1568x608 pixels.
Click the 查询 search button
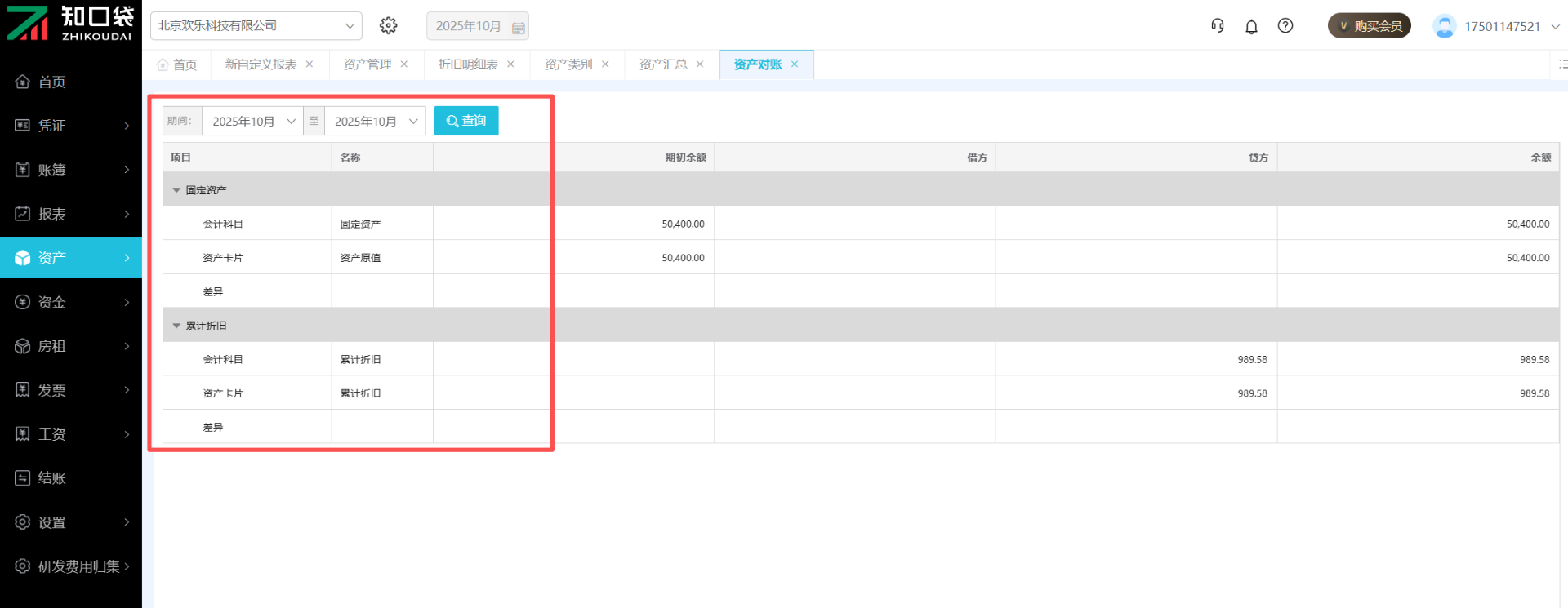pyautogui.click(x=466, y=121)
